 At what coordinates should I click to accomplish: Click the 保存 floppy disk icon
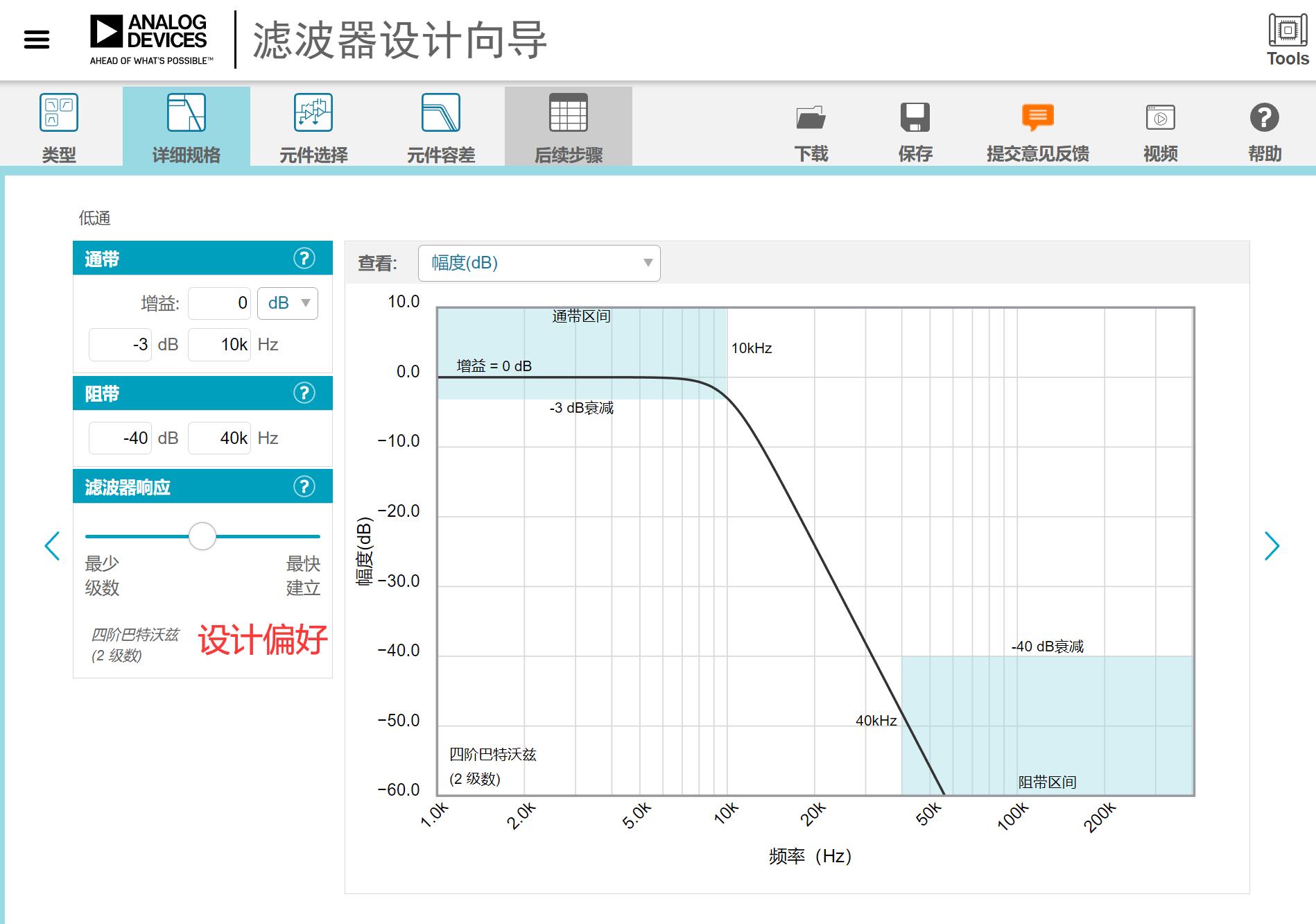coord(915,118)
